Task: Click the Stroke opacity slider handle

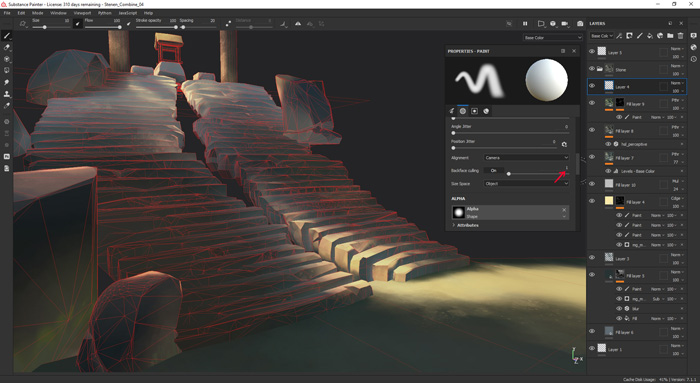Action: (176, 27)
